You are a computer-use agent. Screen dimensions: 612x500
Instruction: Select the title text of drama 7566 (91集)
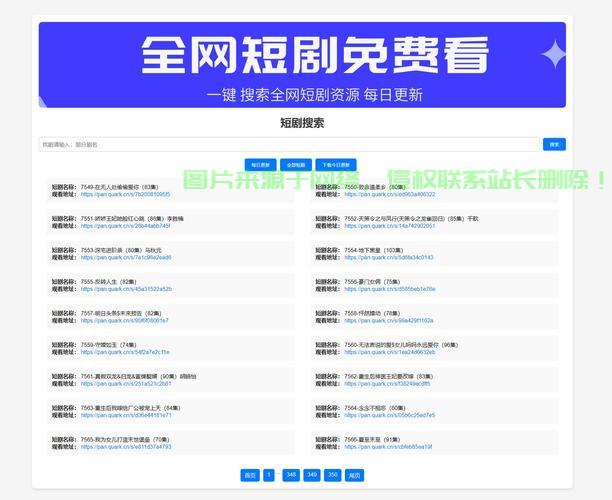(x=372, y=440)
